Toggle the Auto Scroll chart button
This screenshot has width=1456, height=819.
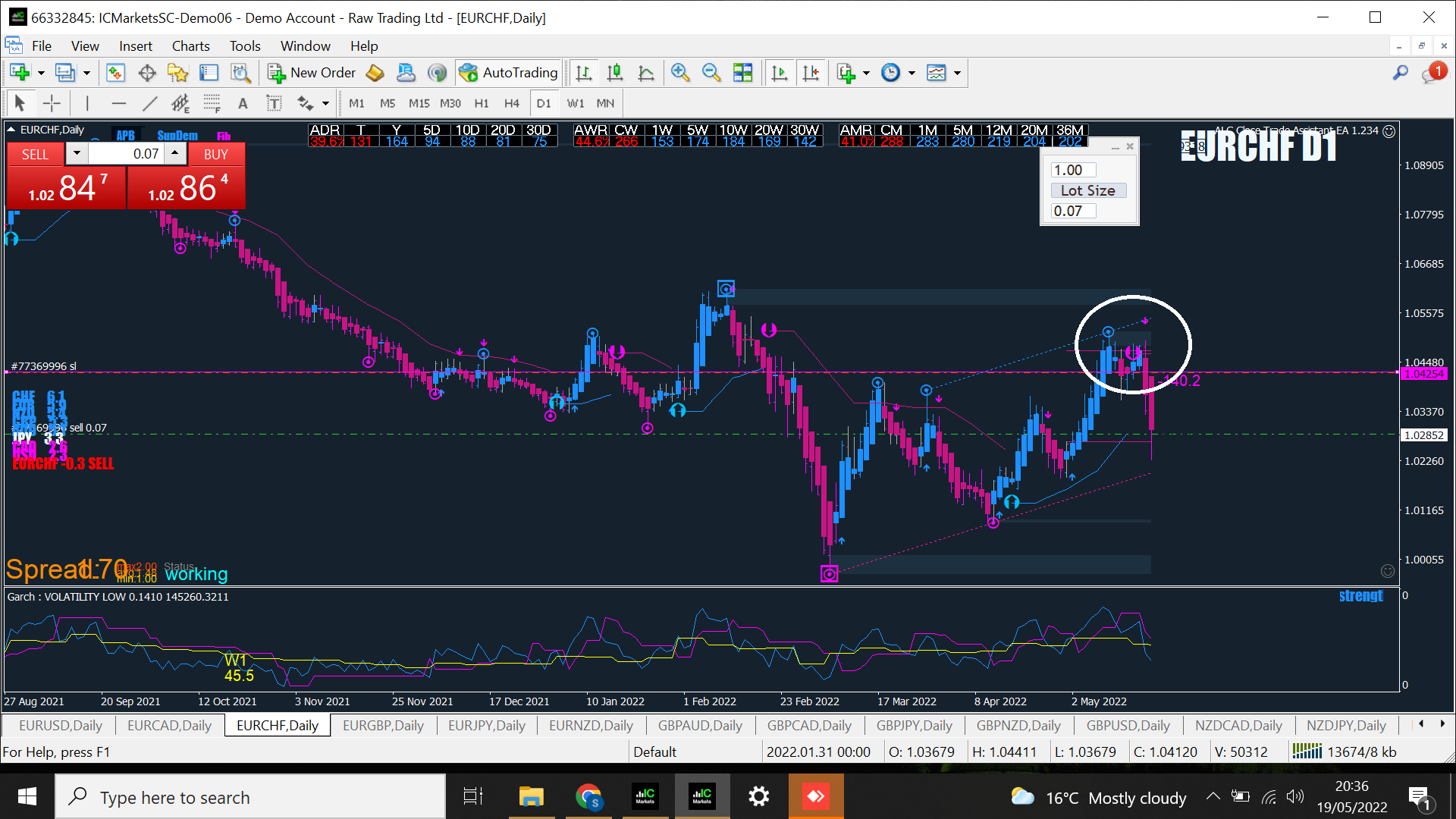tap(779, 73)
